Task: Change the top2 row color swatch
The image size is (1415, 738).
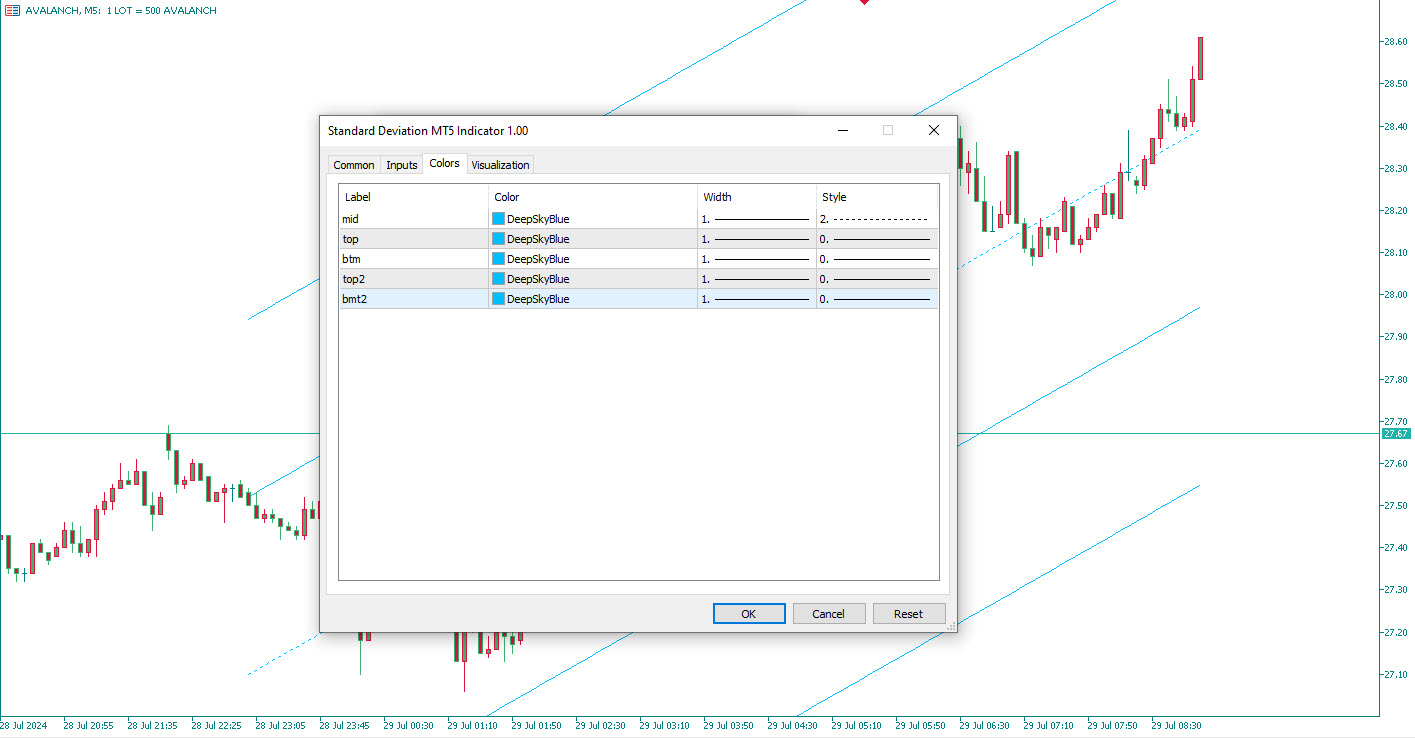Action: tap(499, 279)
